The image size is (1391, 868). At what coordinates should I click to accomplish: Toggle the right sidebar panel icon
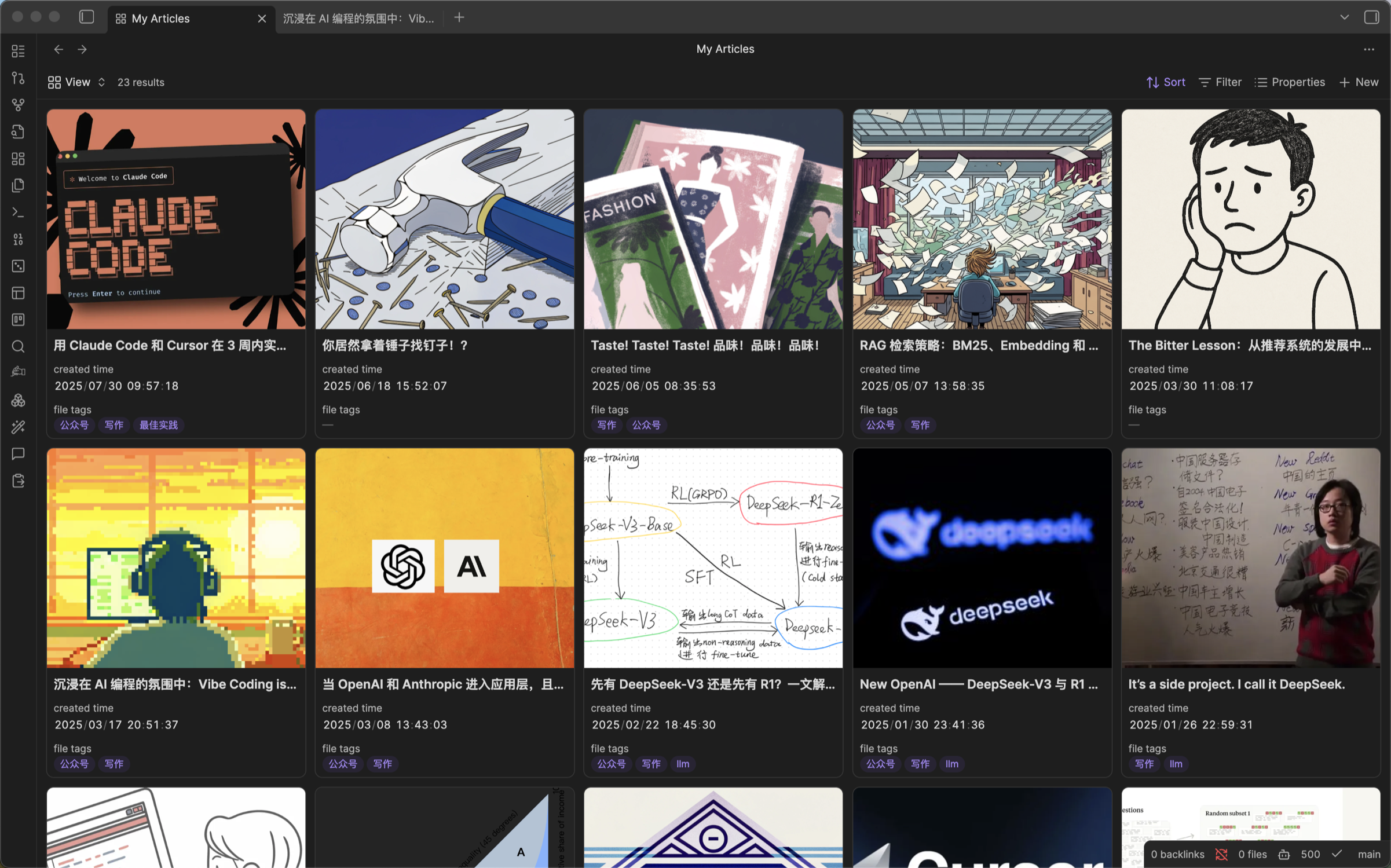click(x=1371, y=17)
